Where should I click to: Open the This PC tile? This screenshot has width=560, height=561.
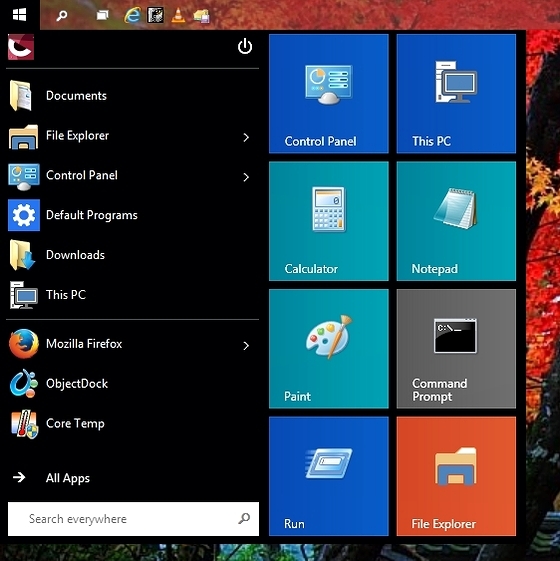(x=456, y=94)
